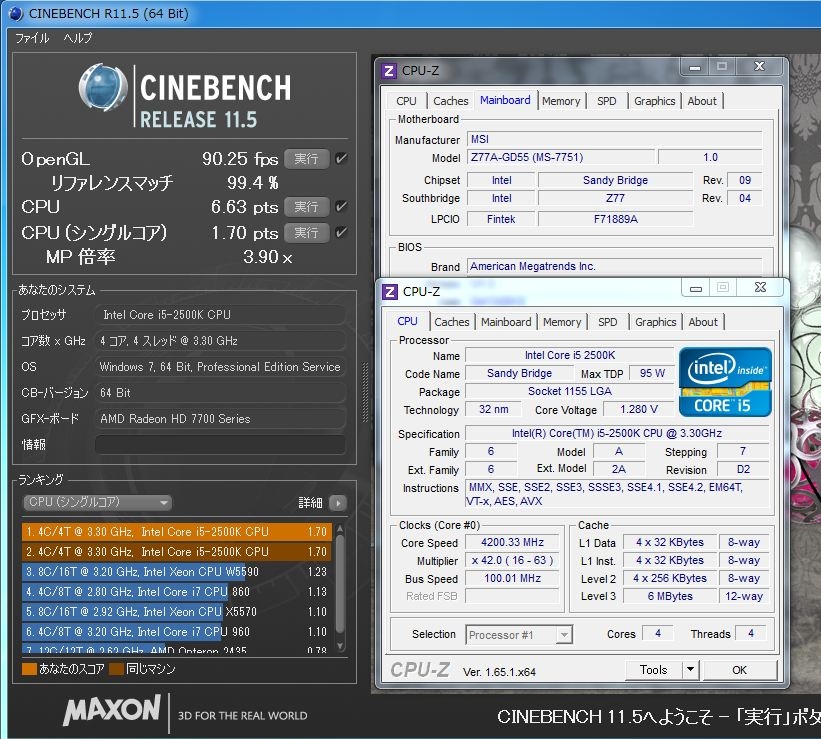Switch to Graphics tab in front CPU-Z

point(655,322)
